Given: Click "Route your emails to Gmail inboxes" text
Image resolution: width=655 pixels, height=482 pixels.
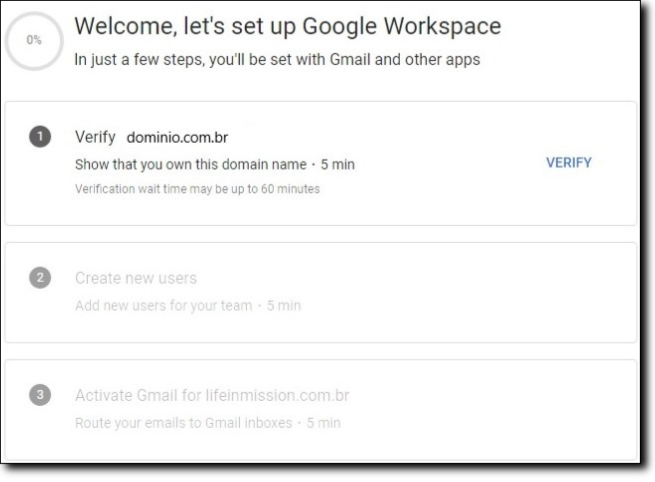Looking at the screenshot, I should pos(184,422).
